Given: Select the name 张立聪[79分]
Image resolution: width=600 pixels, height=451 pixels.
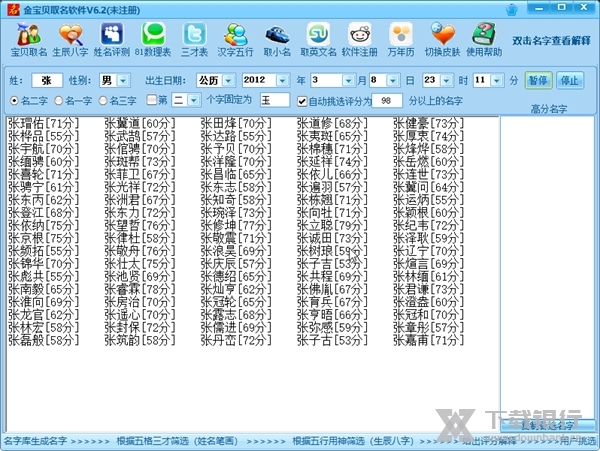Looking at the screenshot, I should click(x=332, y=225).
